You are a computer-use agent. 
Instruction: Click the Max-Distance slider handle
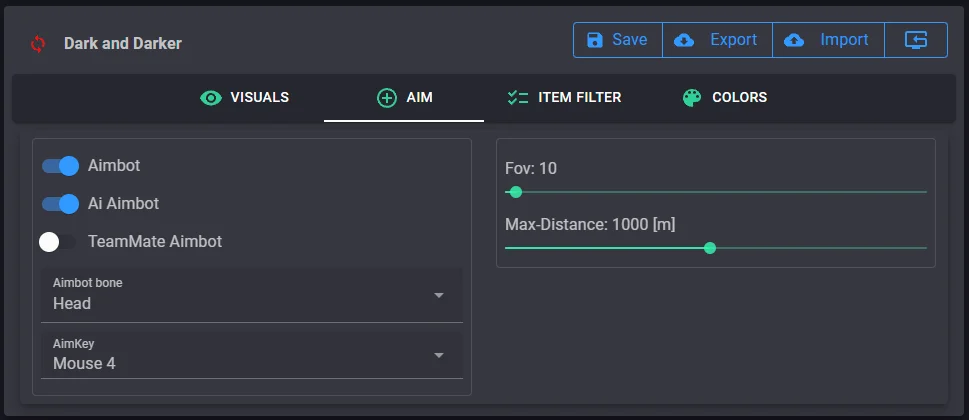click(710, 248)
